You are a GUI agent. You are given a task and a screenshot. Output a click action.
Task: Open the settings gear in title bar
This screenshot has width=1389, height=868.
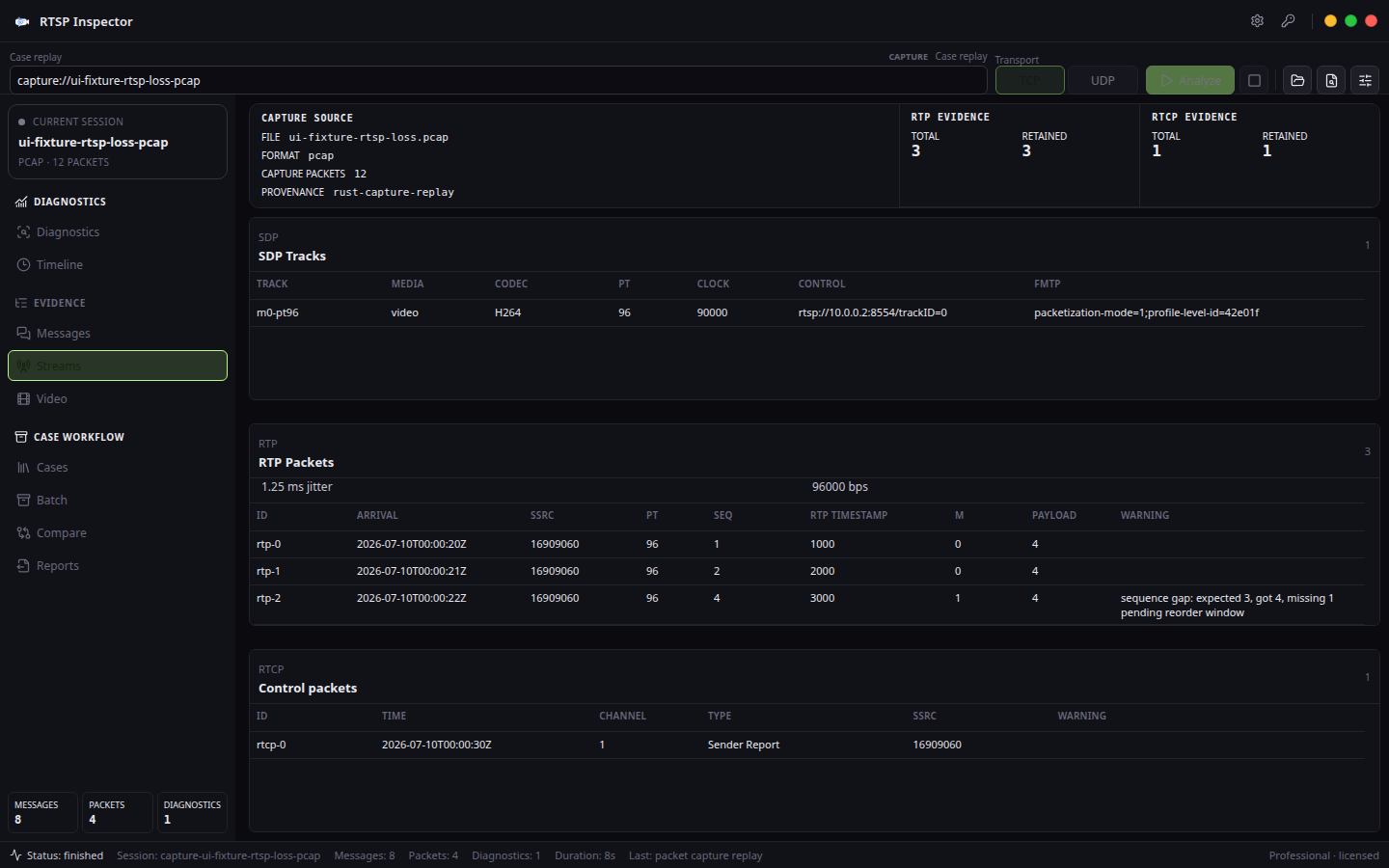[1257, 20]
